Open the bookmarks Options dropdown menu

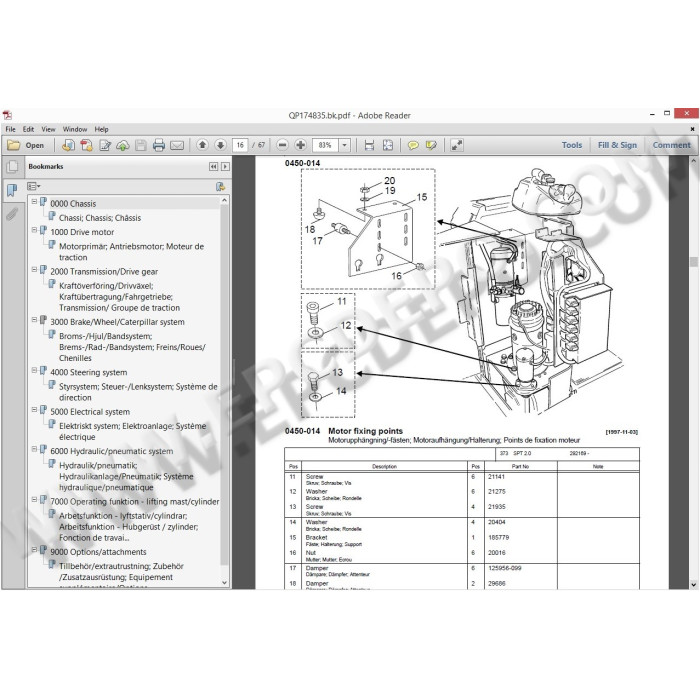[33, 186]
